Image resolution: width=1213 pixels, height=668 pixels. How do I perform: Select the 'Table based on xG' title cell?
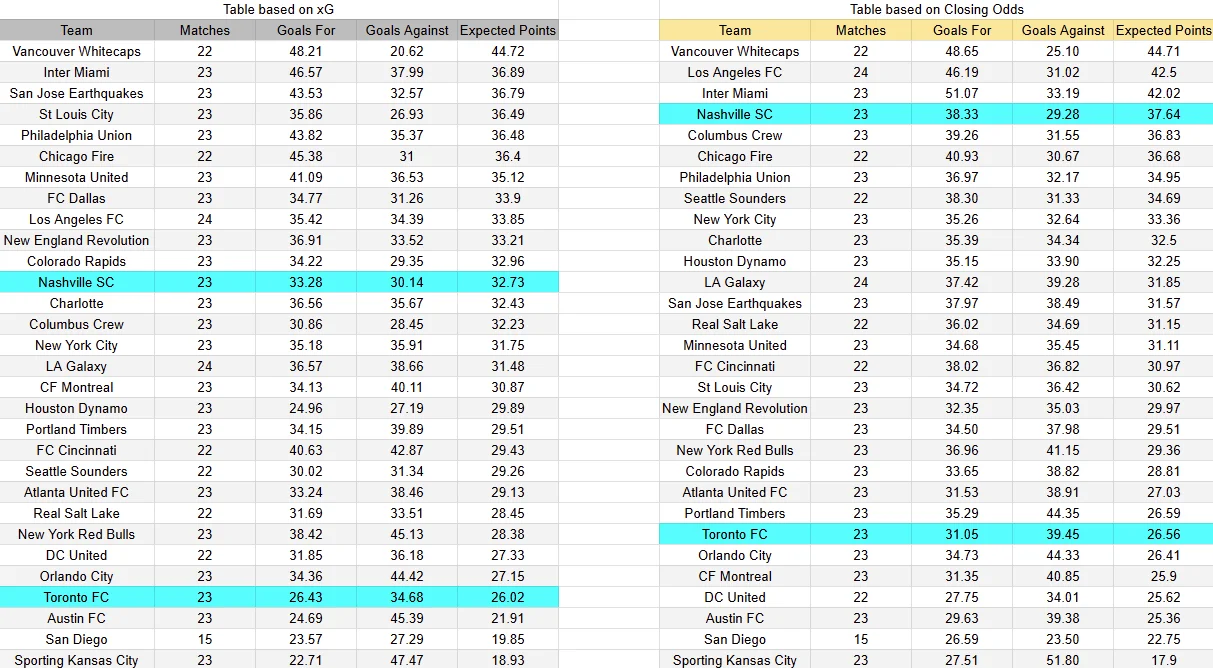coord(278,9)
